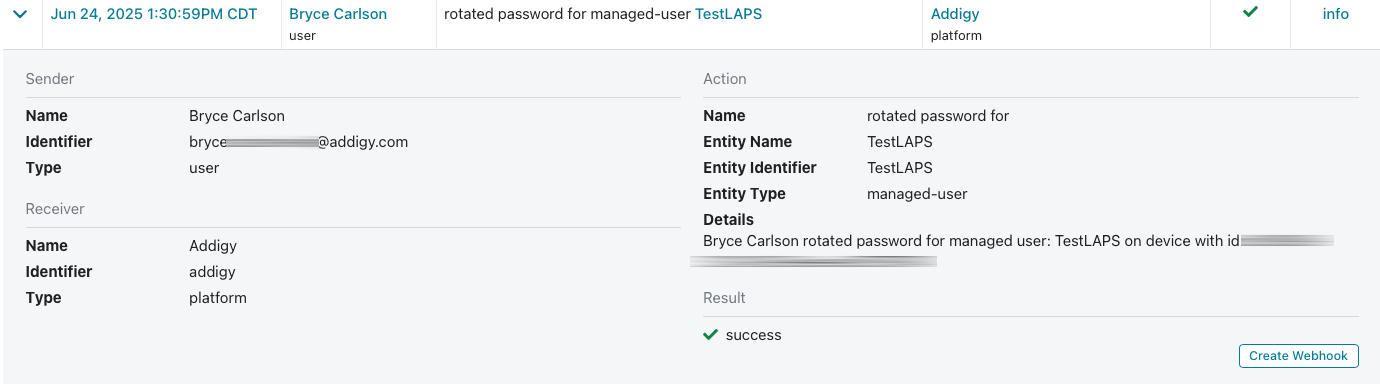Select the sender identifier email ending @addigy.com

[x=298, y=142]
